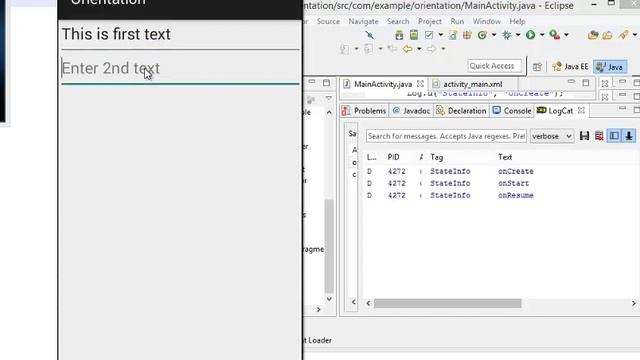Open the External Tools dropdown arrow
Viewport: 640px width, 360px height.
566,35
